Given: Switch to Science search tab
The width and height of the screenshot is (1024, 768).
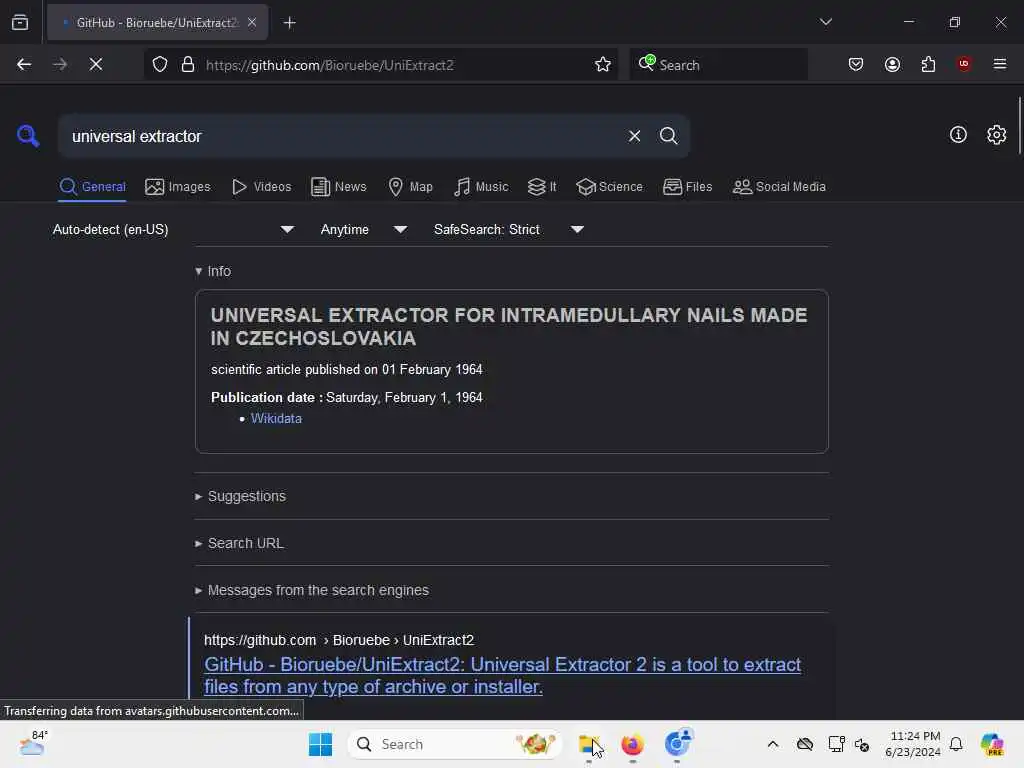Looking at the screenshot, I should pos(609,187).
